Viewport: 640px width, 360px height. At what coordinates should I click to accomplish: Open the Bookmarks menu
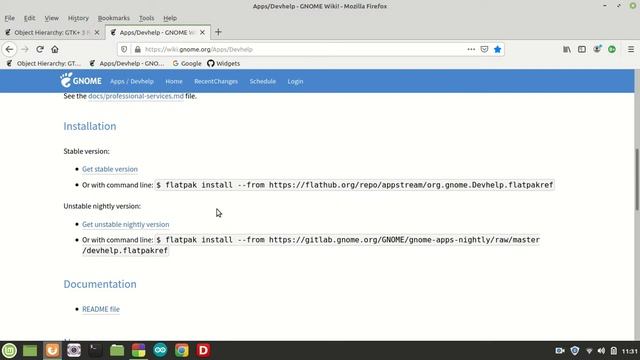point(113,18)
